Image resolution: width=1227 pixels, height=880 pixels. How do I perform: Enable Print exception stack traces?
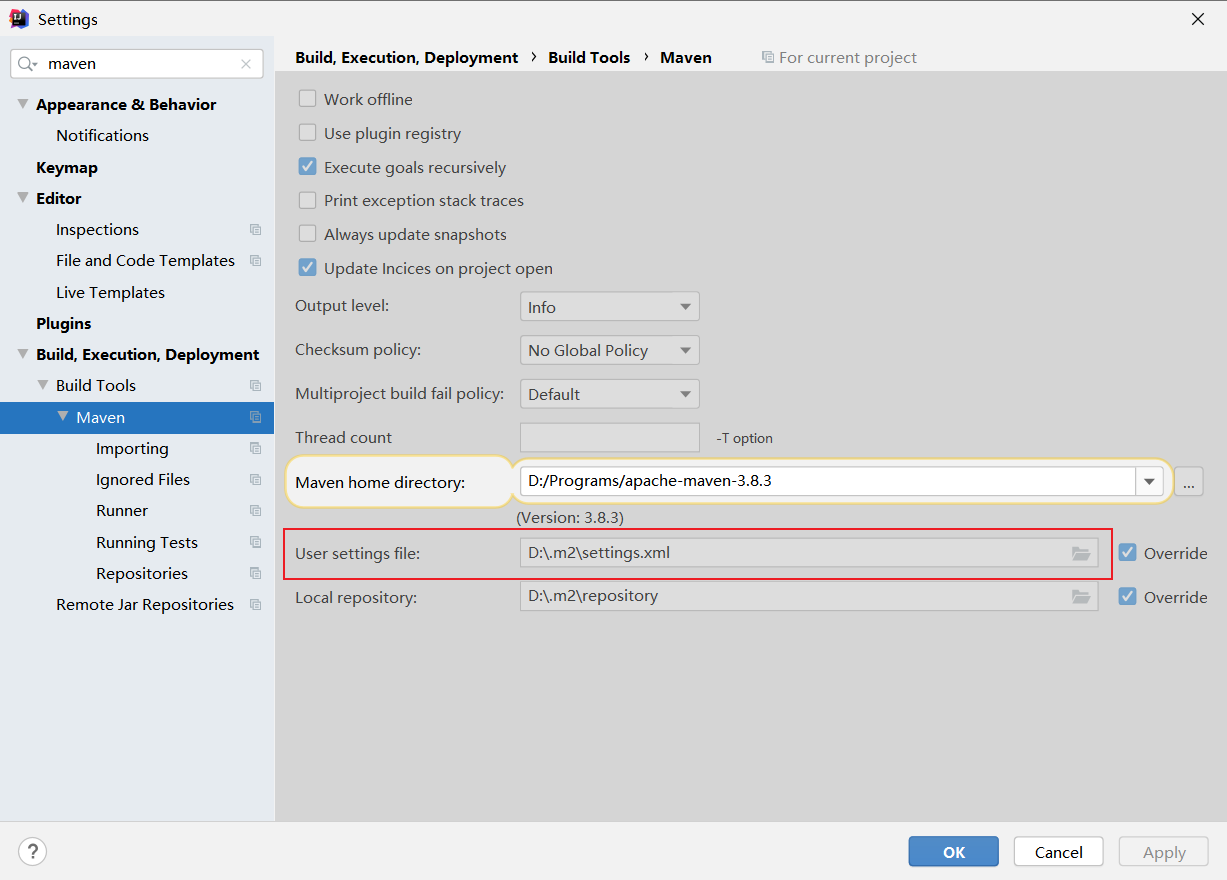[x=308, y=201]
